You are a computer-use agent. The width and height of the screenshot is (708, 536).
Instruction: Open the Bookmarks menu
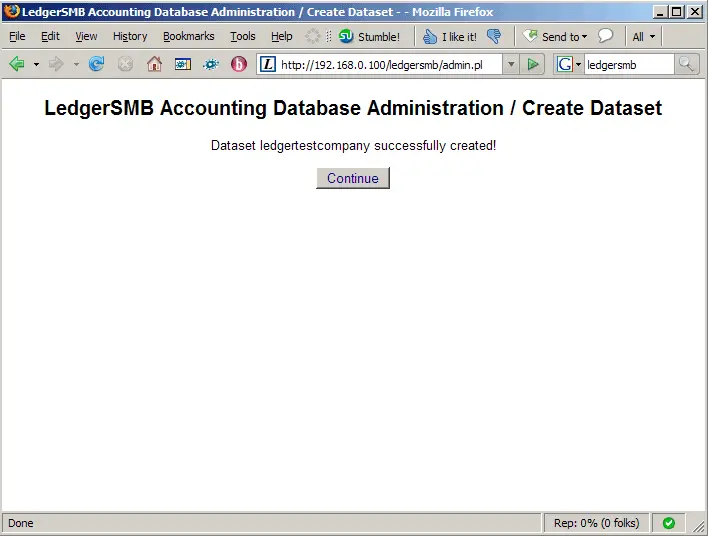click(x=189, y=36)
